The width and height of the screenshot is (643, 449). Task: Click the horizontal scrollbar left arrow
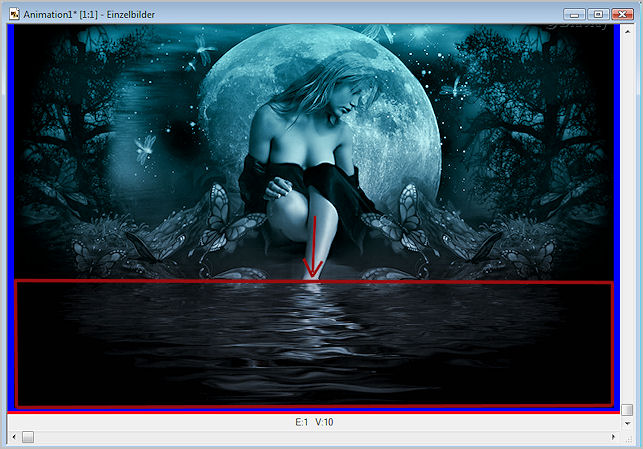[14, 437]
